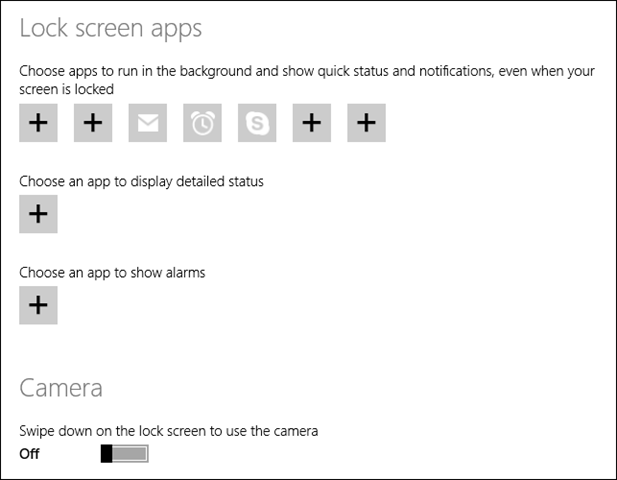Click the plus tile just right of Skype icon
This screenshot has width=617, height=480.
click(312, 123)
